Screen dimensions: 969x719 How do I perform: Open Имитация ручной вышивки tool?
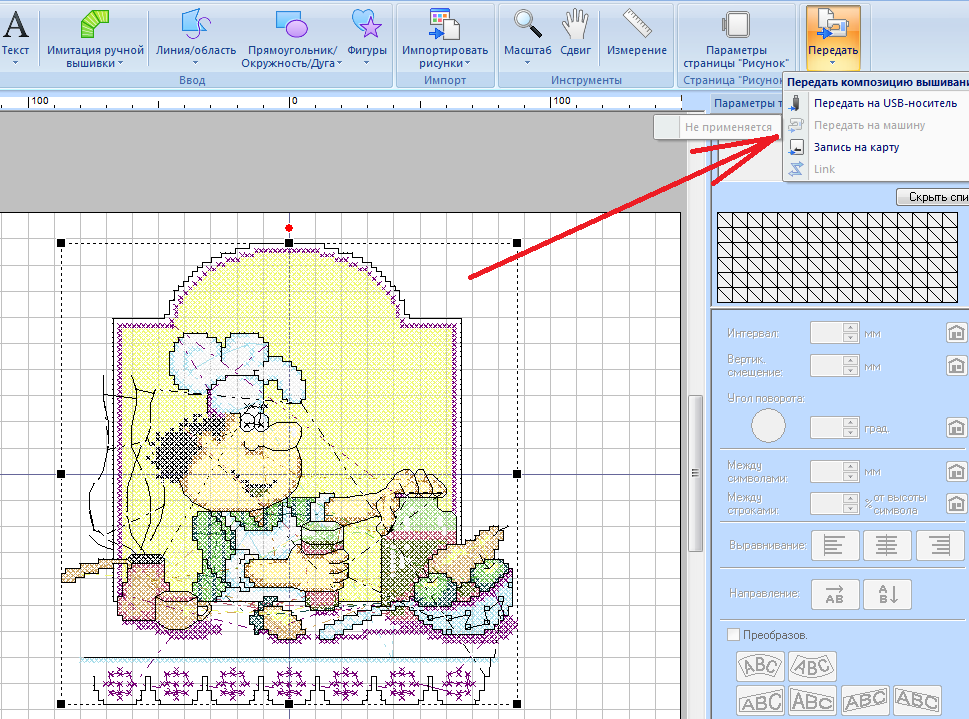click(x=95, y=25)
